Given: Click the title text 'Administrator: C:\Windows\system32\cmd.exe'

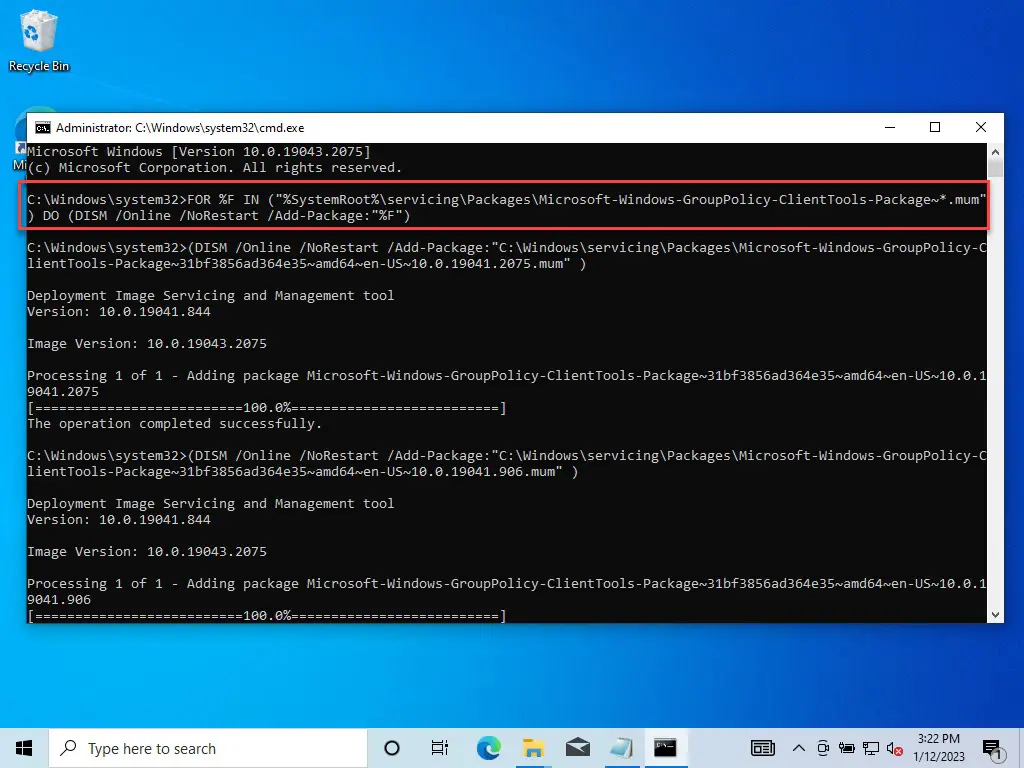Looking at the screenshot, I should point(180,128).
